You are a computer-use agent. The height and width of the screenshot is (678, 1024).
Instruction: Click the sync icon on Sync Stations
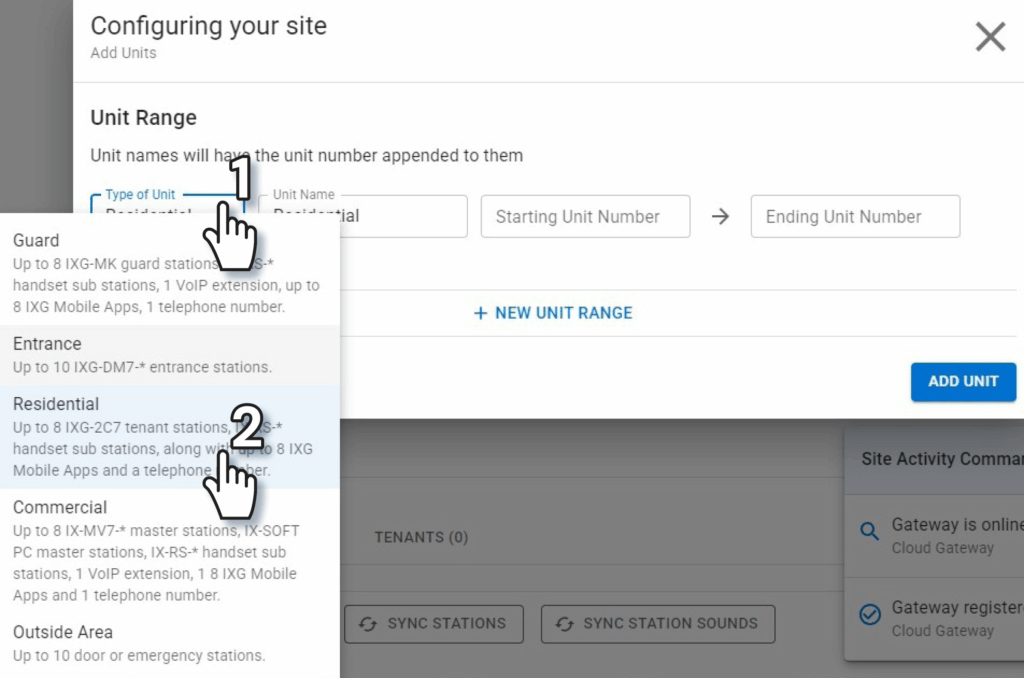click(368, 623)
